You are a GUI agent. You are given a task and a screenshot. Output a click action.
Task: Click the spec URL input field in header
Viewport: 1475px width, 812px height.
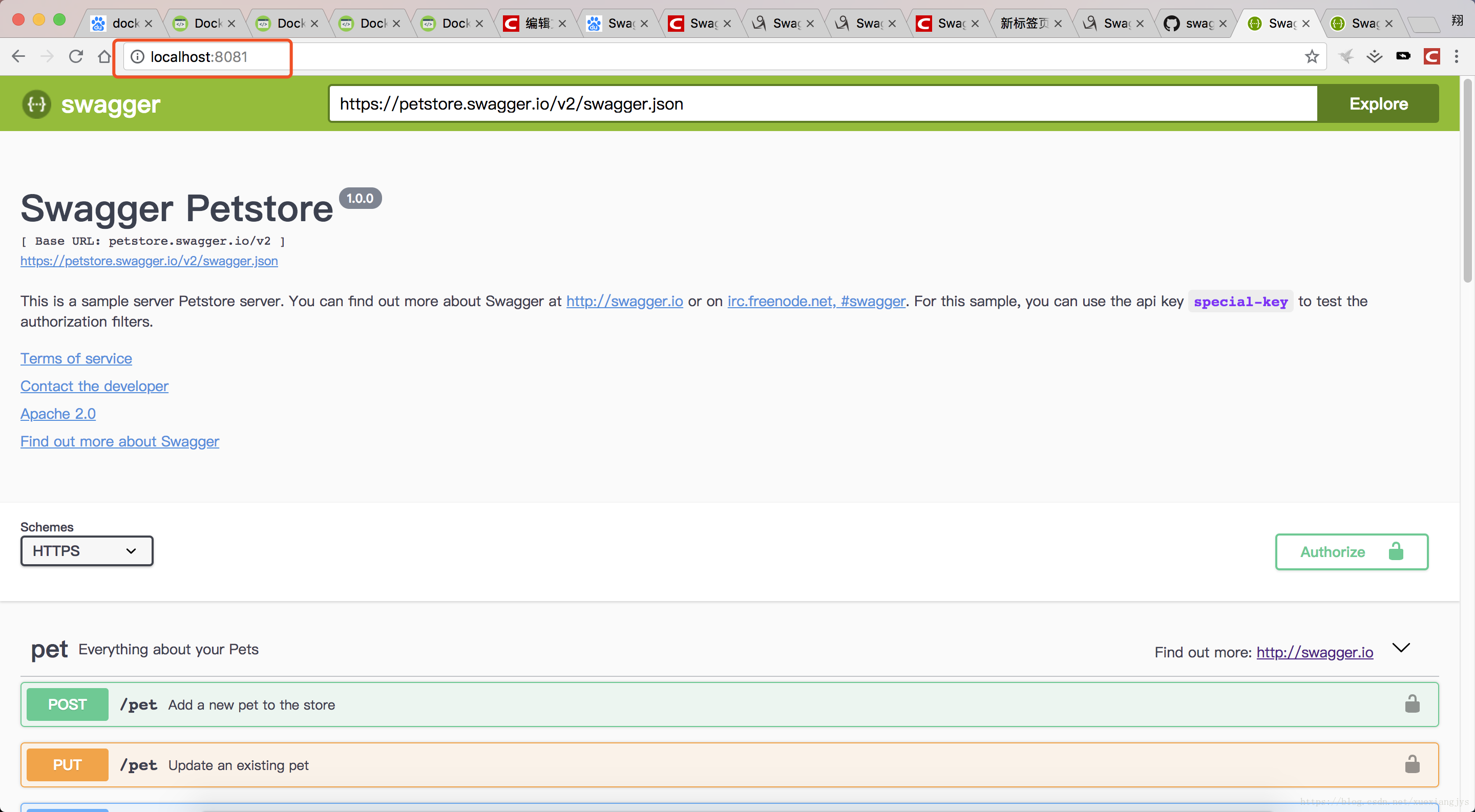(823, 103)
